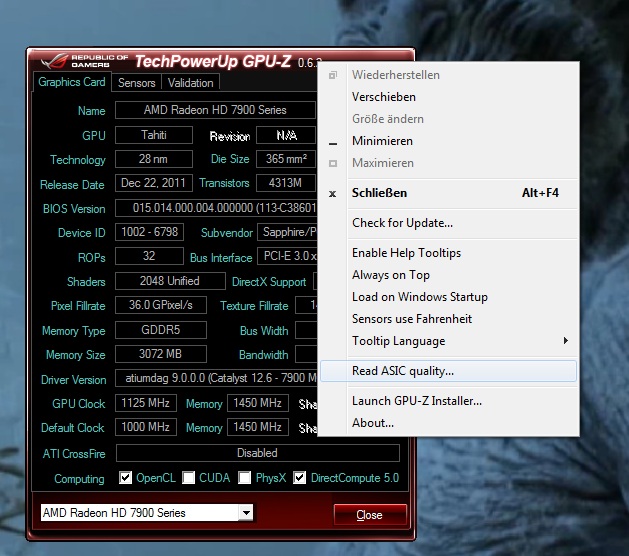Switch to the Sensors tab
Image resolution: width=629 pixels, height=556 pixels.
(x=136, y=83)
